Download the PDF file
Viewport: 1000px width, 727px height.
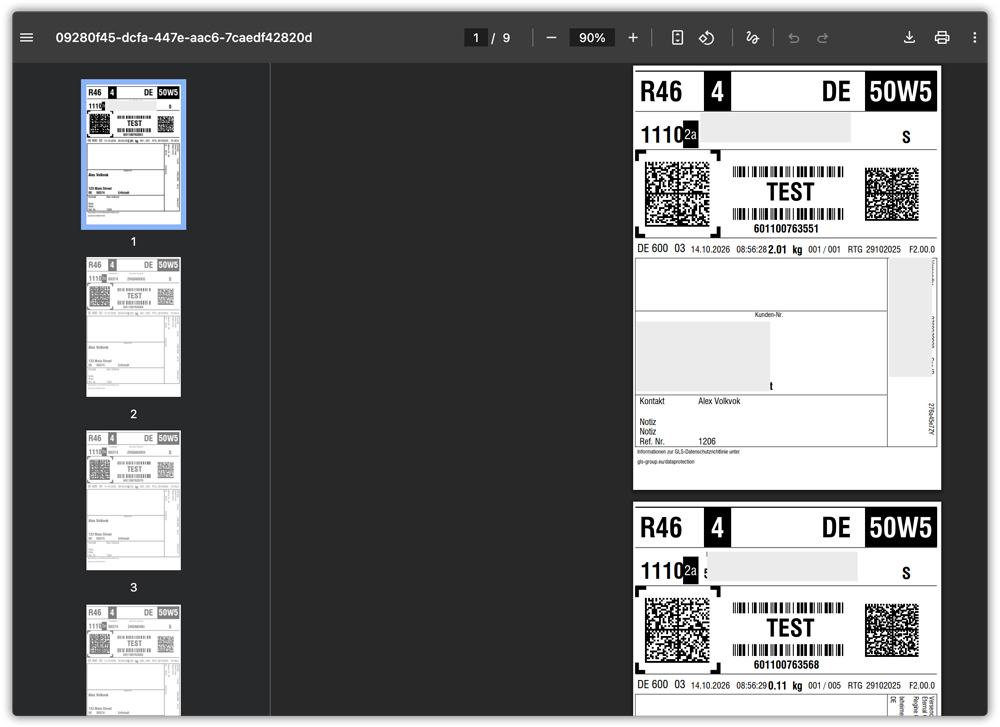909,38
